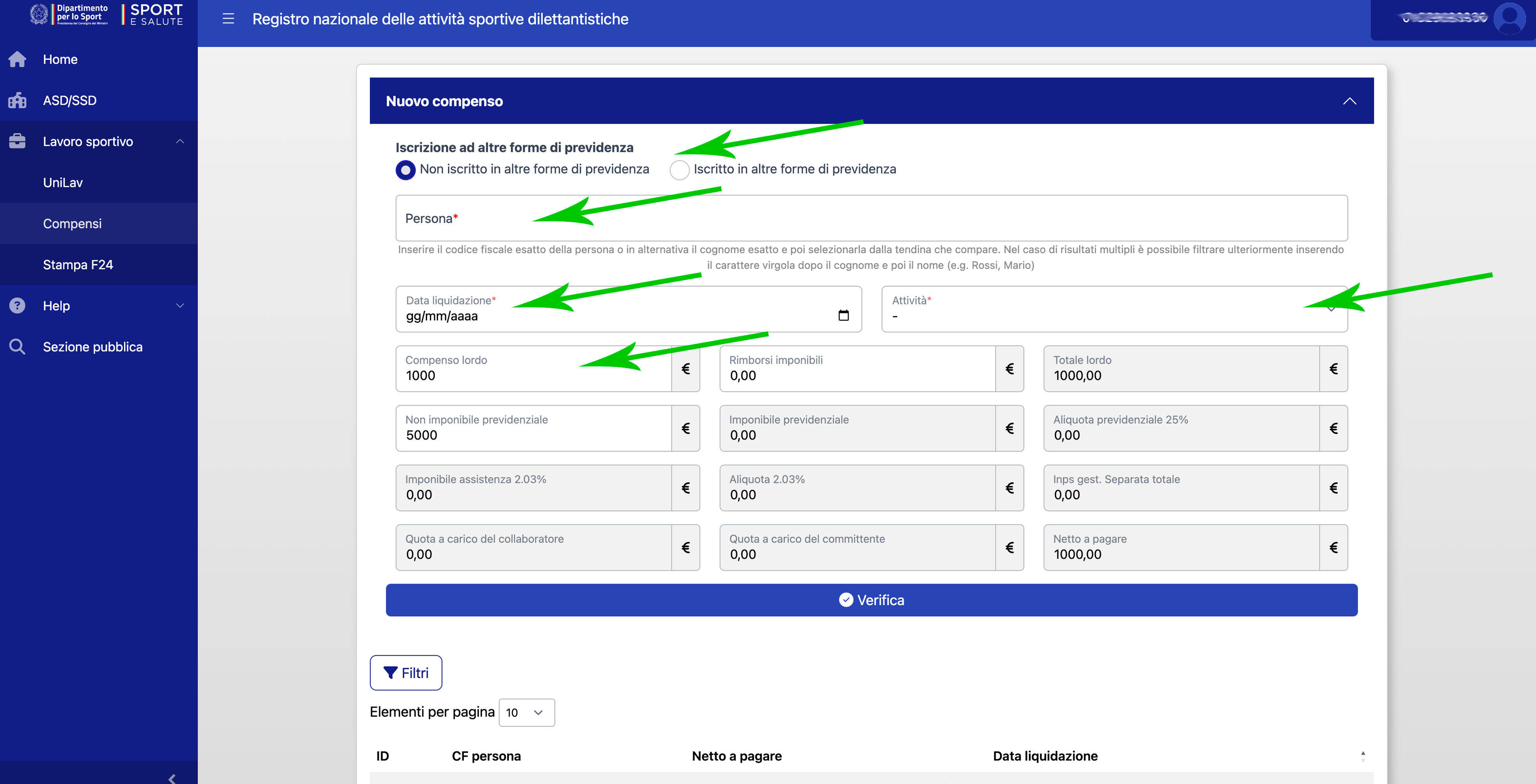Click the ASD/SSD building icon
This screenshot has width=1536, height=784.
point(17,101)
